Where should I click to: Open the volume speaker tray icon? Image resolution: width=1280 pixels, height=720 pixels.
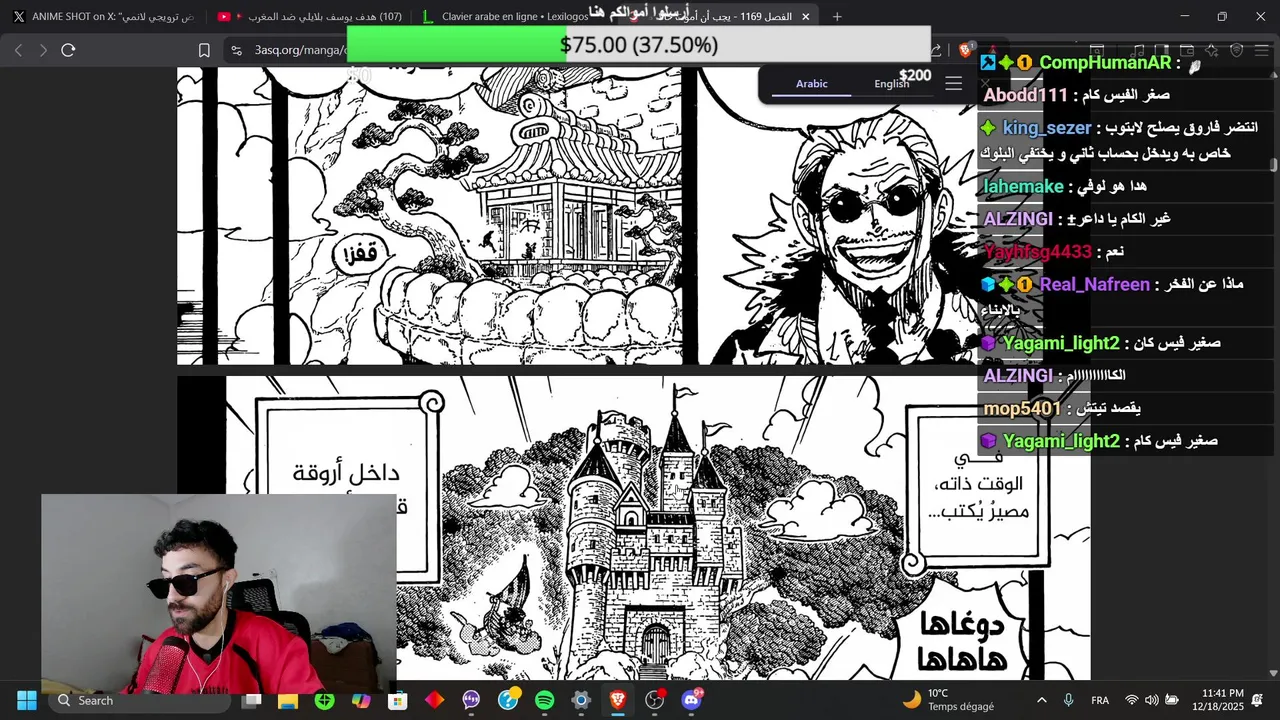[1152, 700]
